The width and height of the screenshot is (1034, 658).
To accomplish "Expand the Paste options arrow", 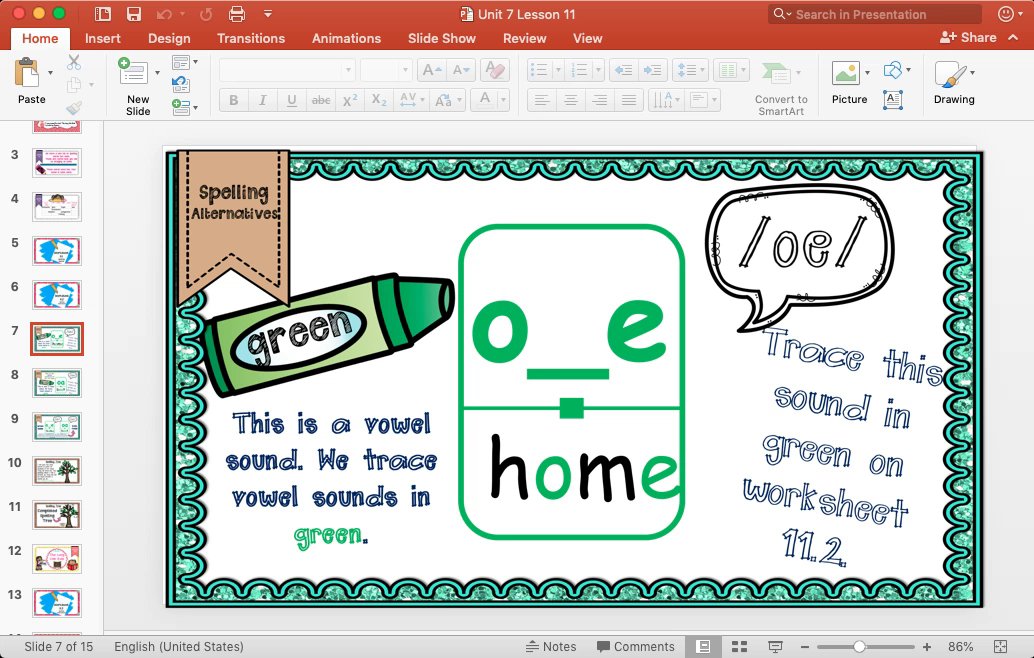I will pyautogui.click(x=51, y=72).
